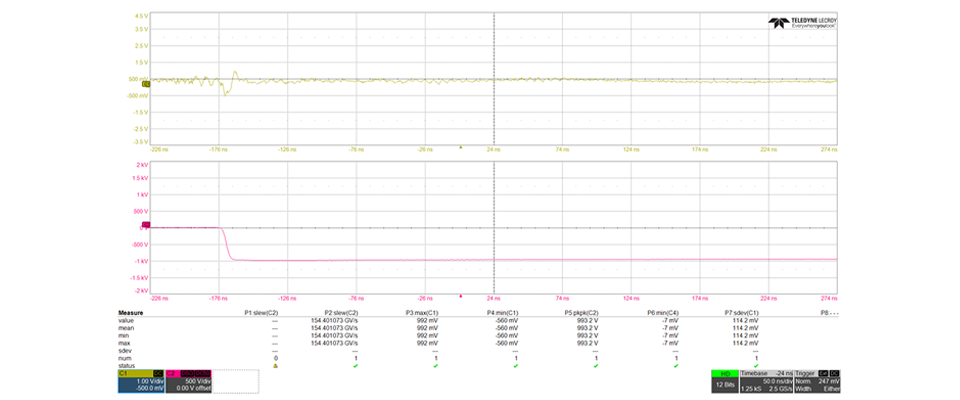Click the P4 min(C1) green status checkmark
Screen dimensions: 960x400
coord(516,366)
